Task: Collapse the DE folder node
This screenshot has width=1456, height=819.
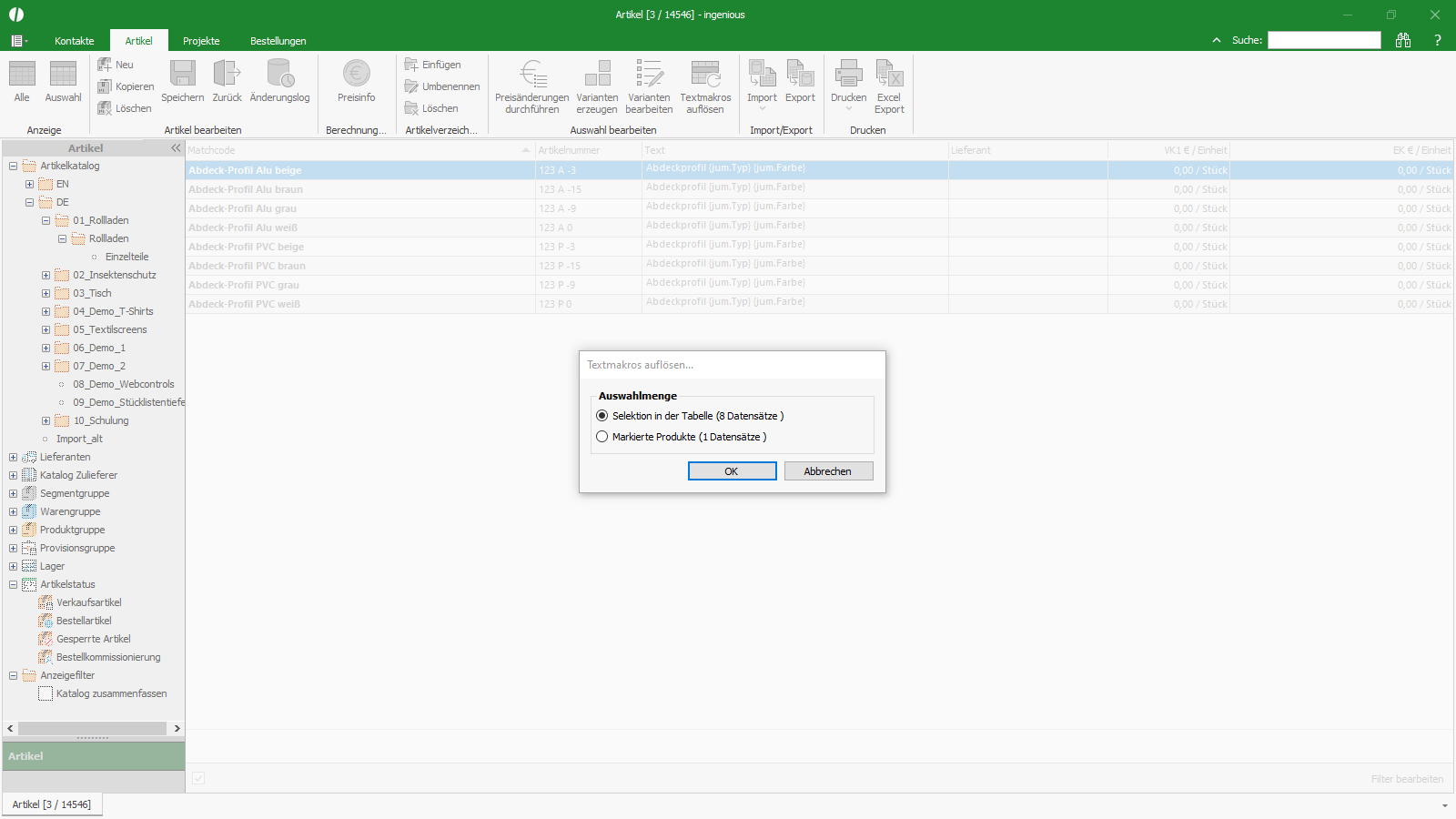Action: pyautogui.click(x=29, y=202)
